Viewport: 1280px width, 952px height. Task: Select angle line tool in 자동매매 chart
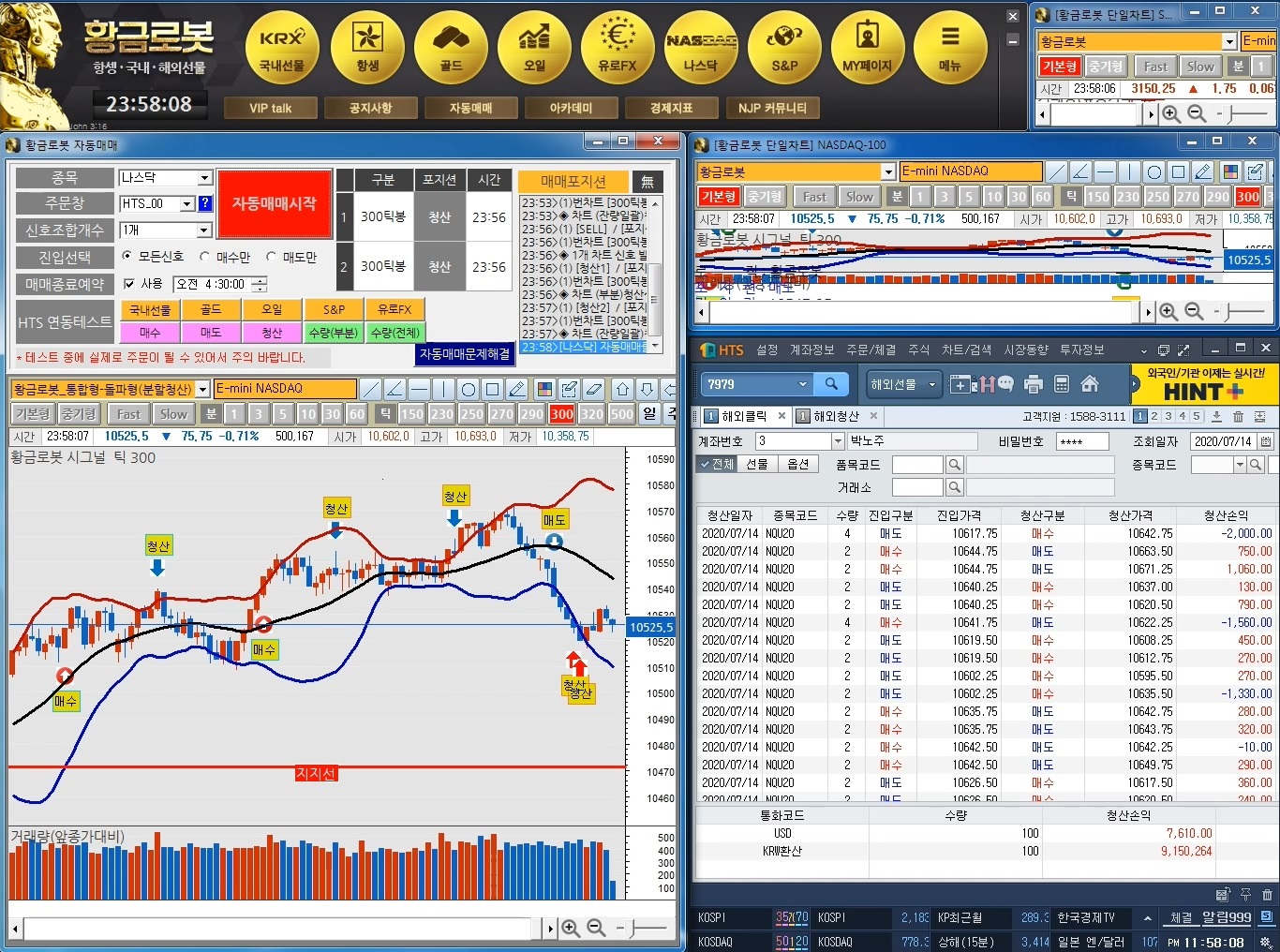point(395,389)
